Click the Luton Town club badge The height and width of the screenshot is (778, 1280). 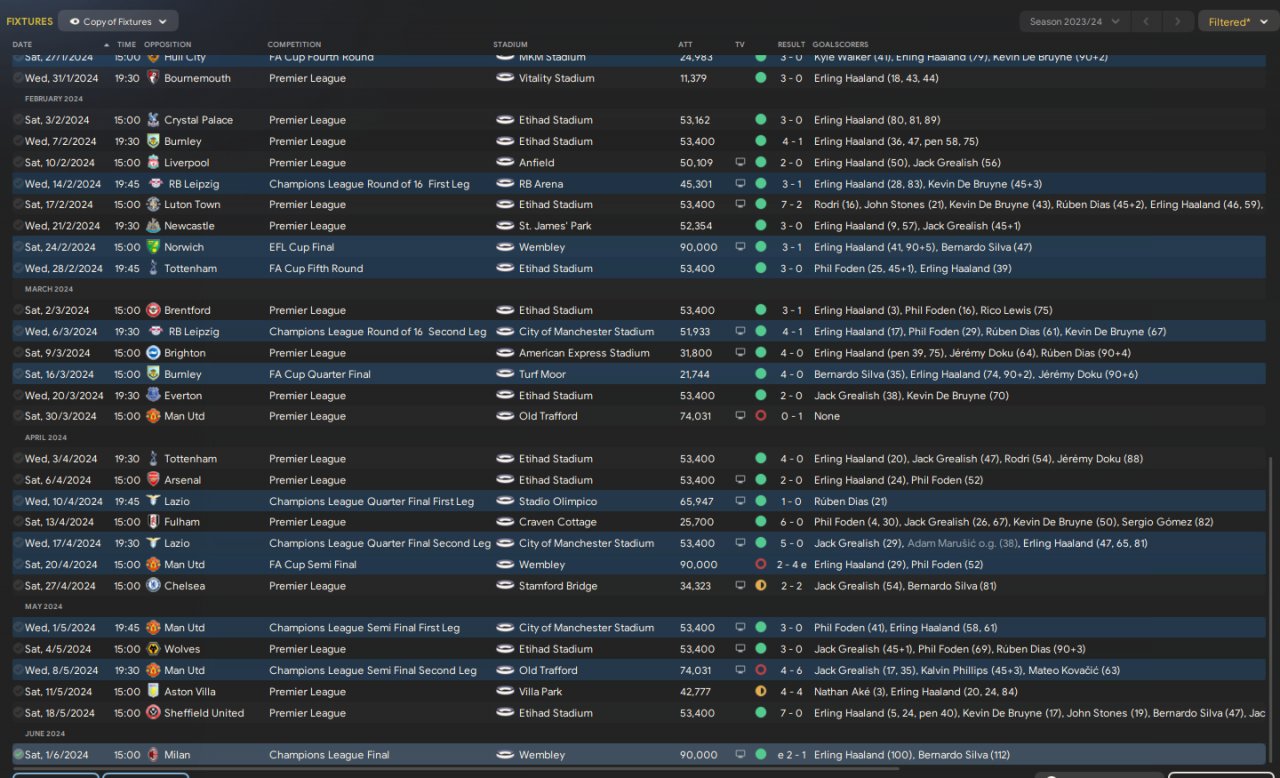153,204
